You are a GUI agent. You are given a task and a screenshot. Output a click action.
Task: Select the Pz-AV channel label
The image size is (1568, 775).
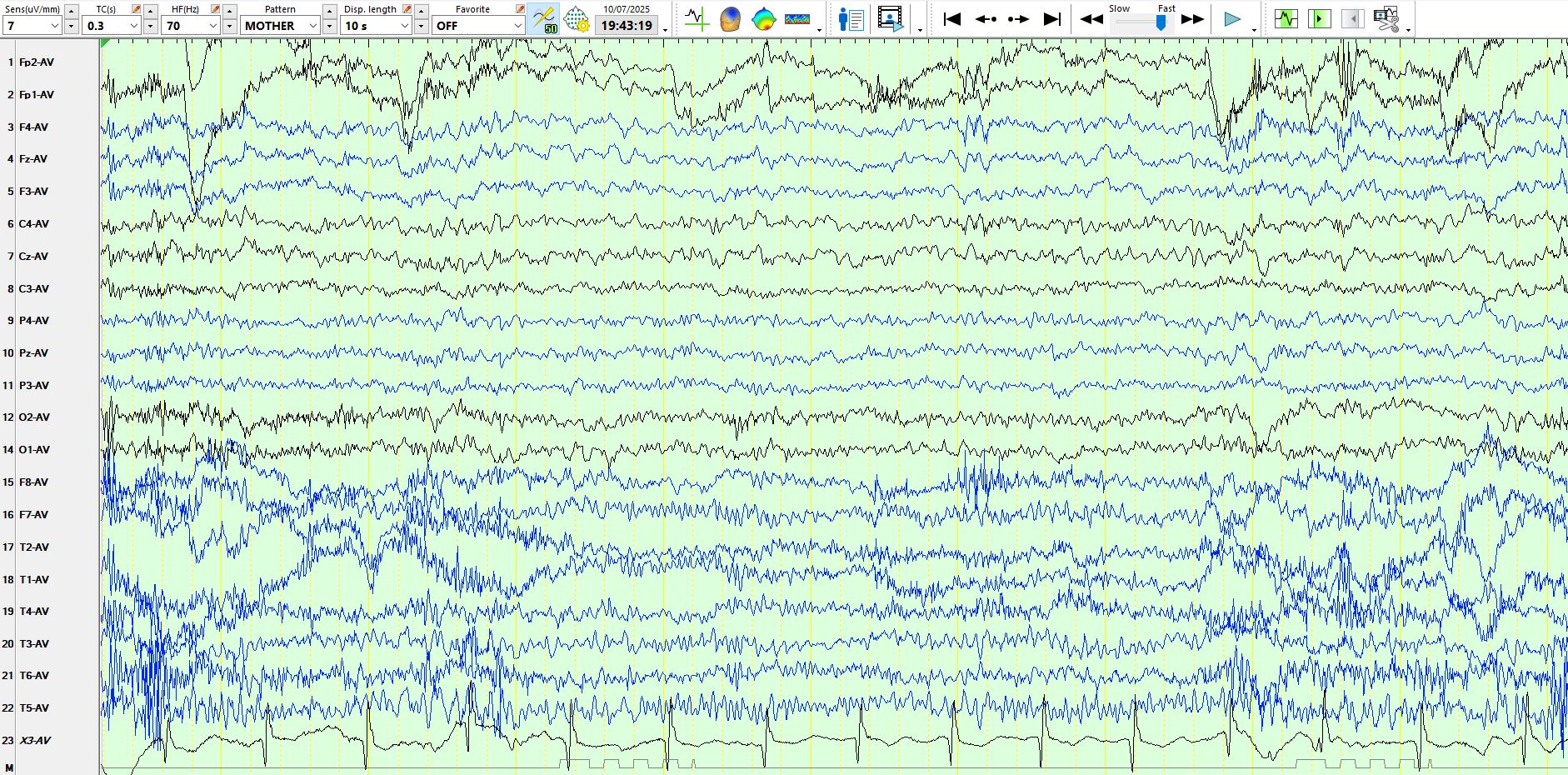coord(33,353)
